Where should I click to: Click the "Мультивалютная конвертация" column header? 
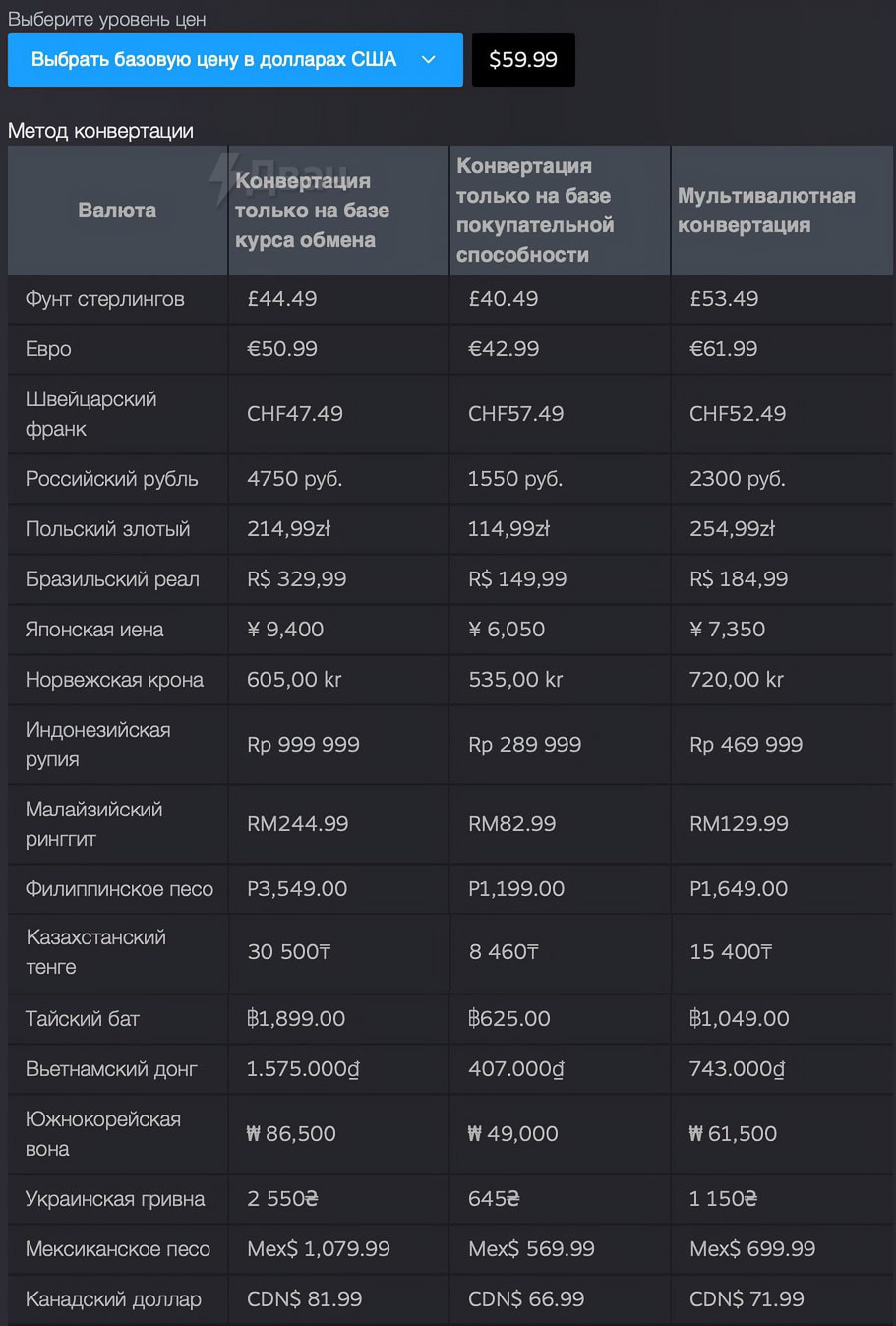(x=766, y=211)
